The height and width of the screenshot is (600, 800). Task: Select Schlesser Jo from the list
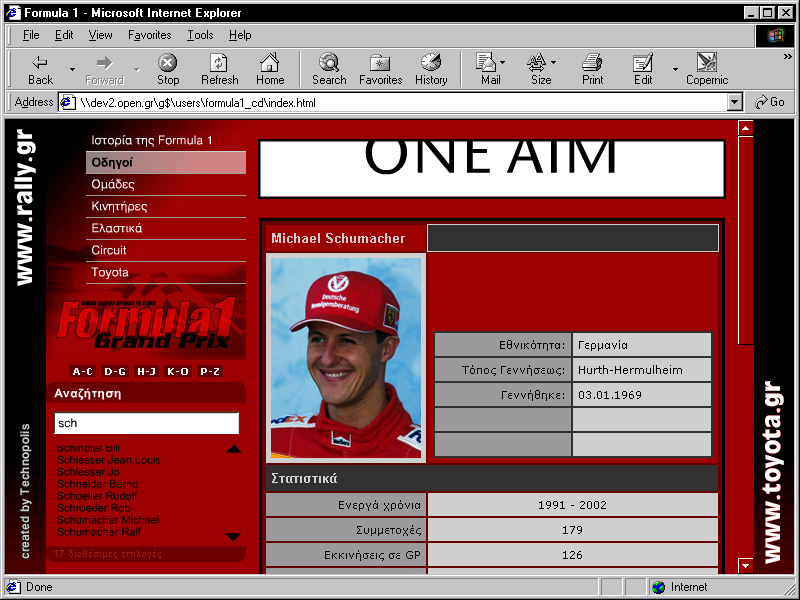(88, 472)
